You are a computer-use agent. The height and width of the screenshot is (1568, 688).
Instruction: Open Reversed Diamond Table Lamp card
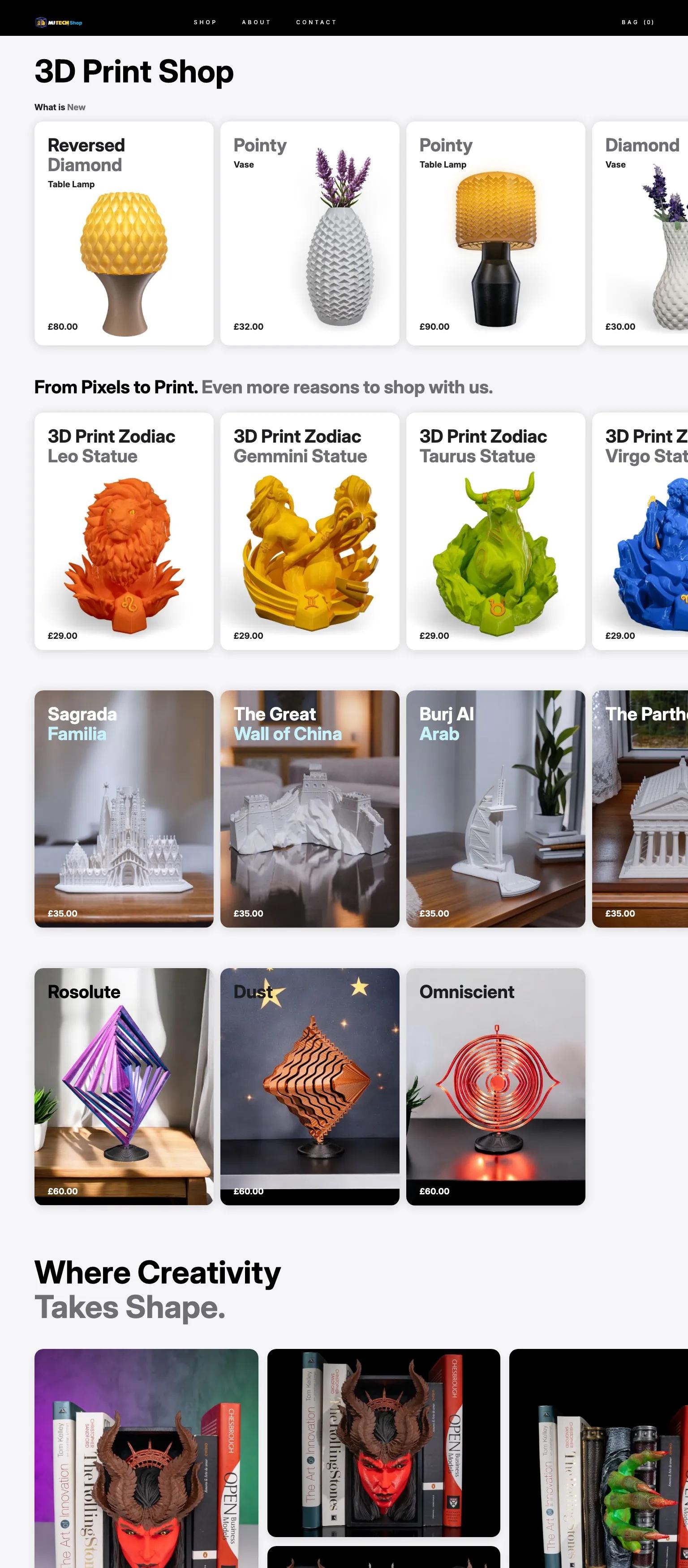(124, 233)
